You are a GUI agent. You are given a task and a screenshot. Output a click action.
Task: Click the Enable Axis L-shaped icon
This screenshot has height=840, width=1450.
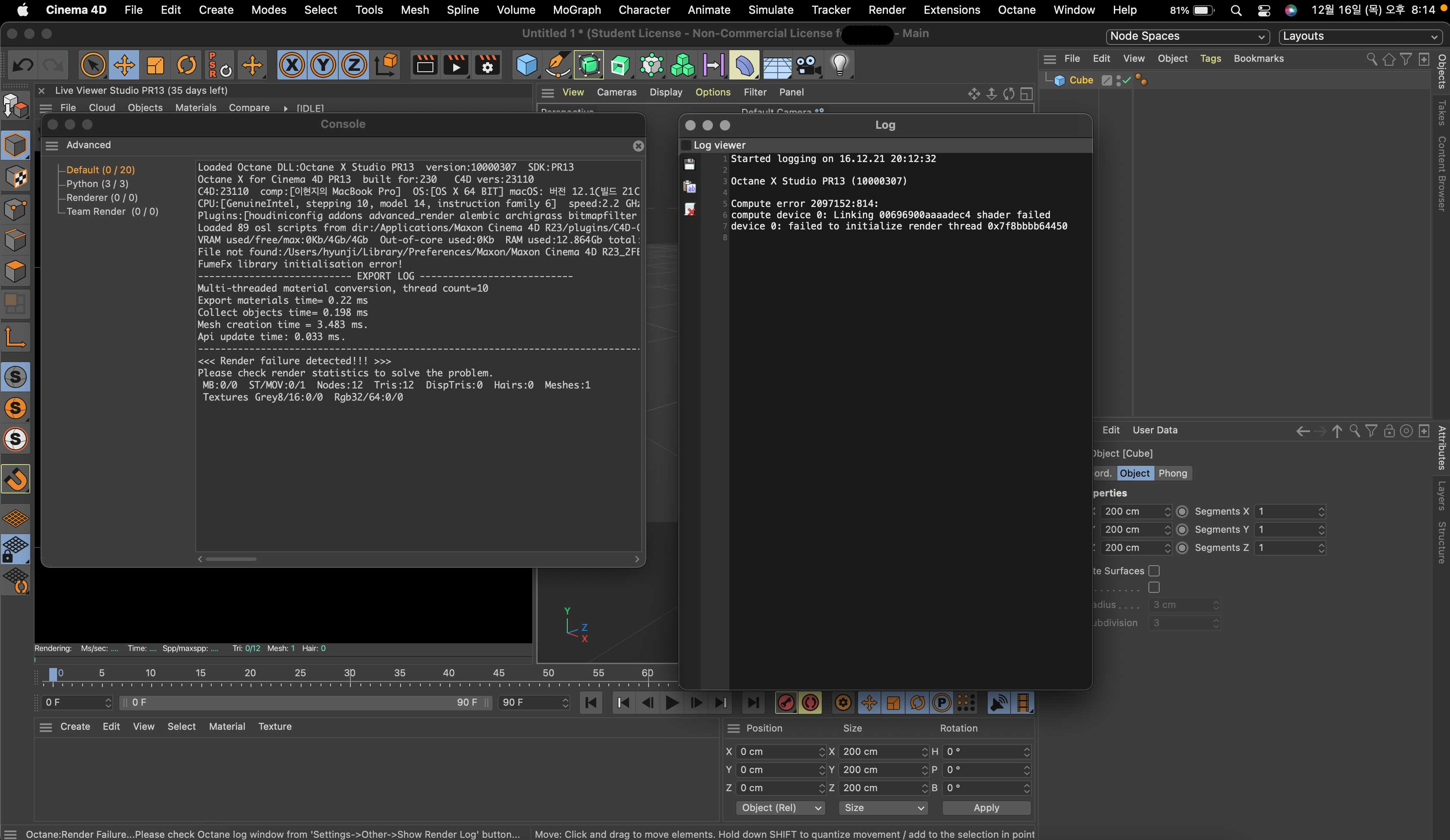pos(16,337)
